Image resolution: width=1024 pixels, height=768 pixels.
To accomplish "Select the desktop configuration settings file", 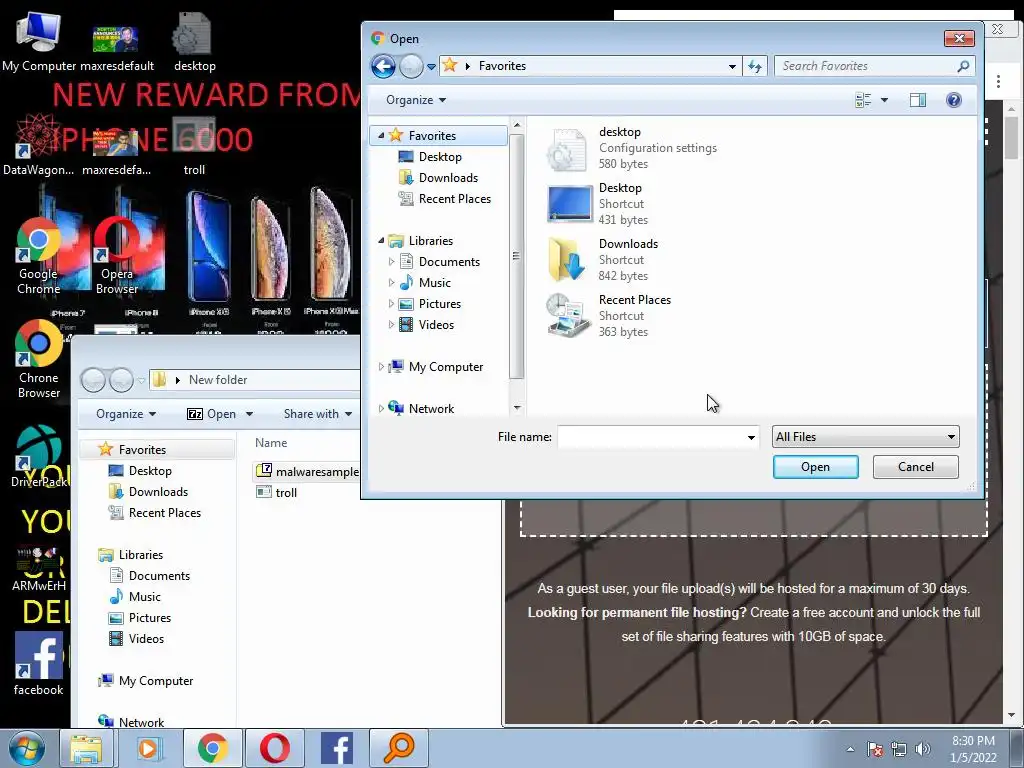I will (x=631, y=148).
